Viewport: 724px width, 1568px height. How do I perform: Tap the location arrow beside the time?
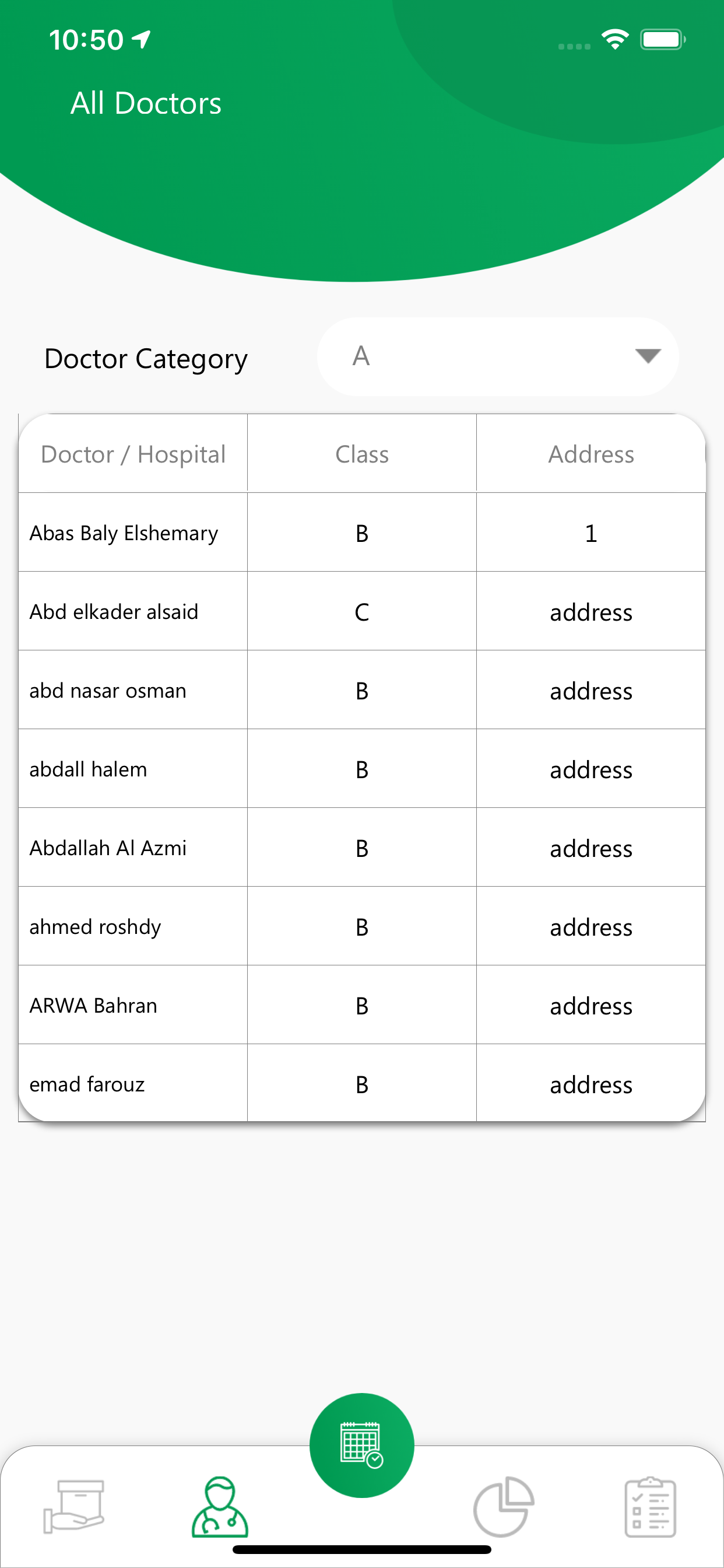click(x=141, y=40)
